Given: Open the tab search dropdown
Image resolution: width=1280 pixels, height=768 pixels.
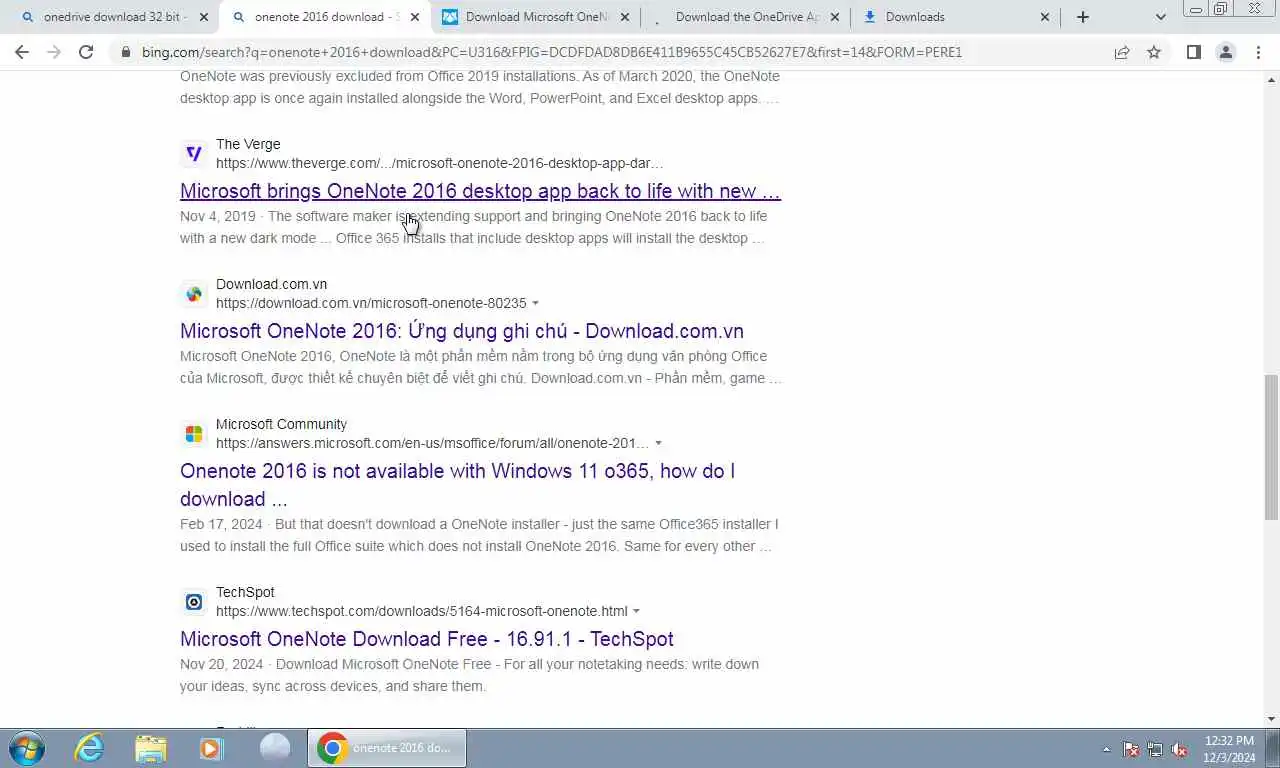Looking at the screenshot, I should pos(1160,17).
